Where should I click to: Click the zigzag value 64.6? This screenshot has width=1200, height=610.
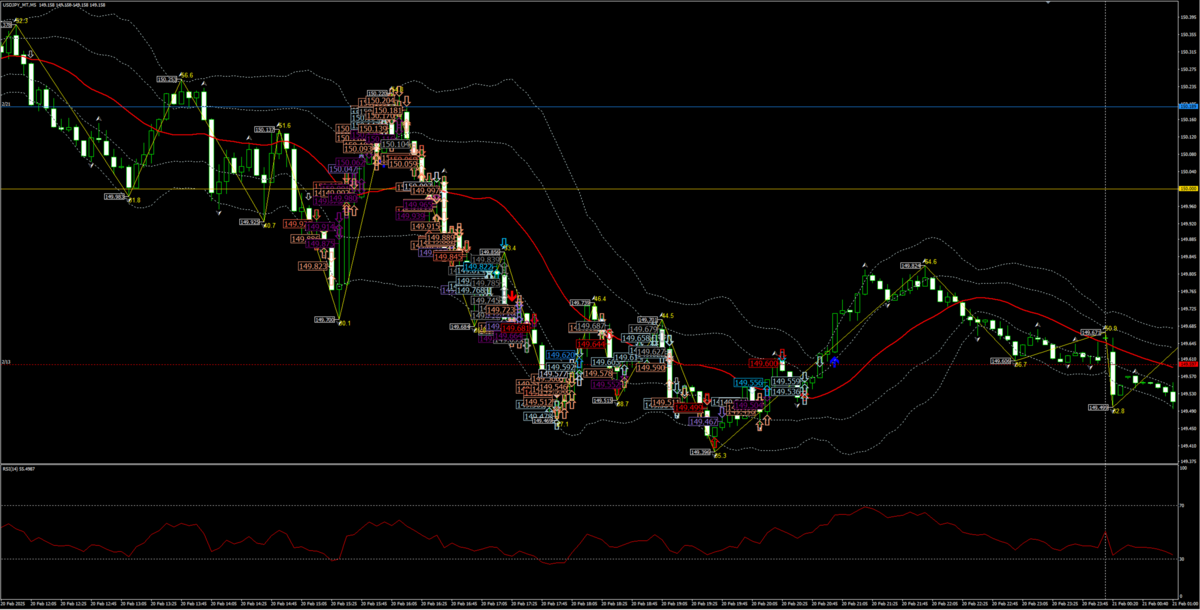930,261
